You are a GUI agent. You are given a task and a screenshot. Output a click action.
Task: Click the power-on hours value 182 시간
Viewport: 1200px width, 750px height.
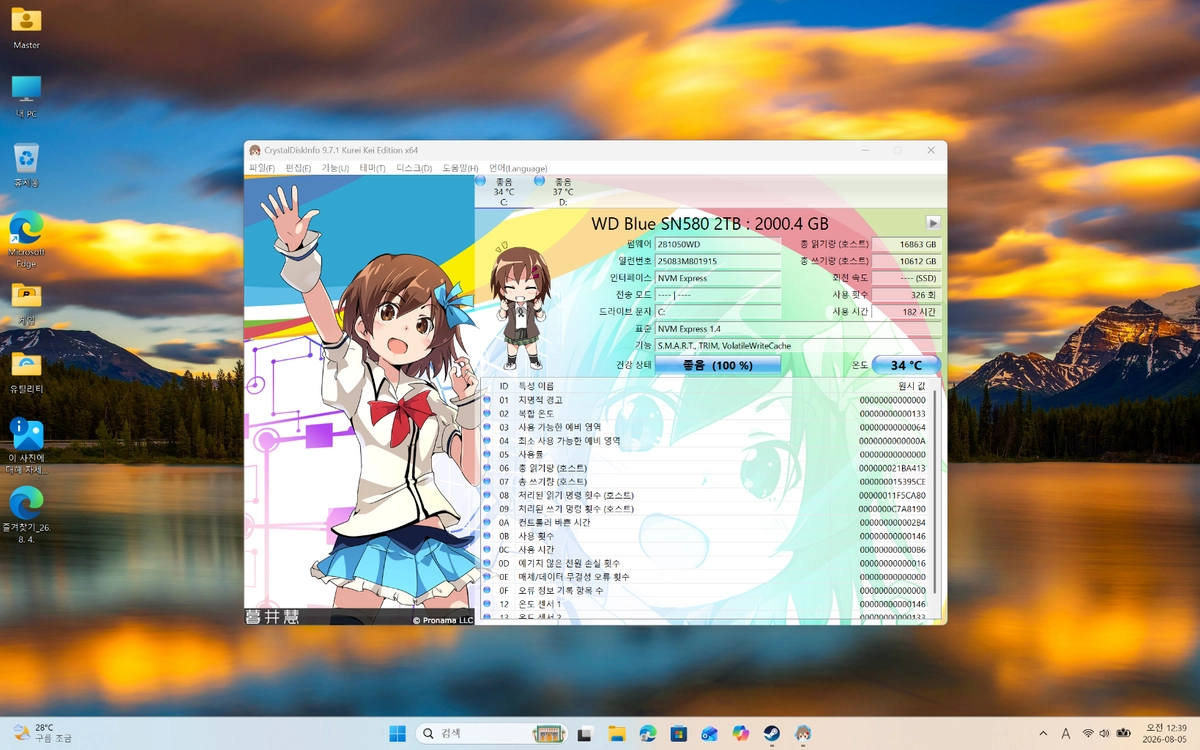pos(906,312)
